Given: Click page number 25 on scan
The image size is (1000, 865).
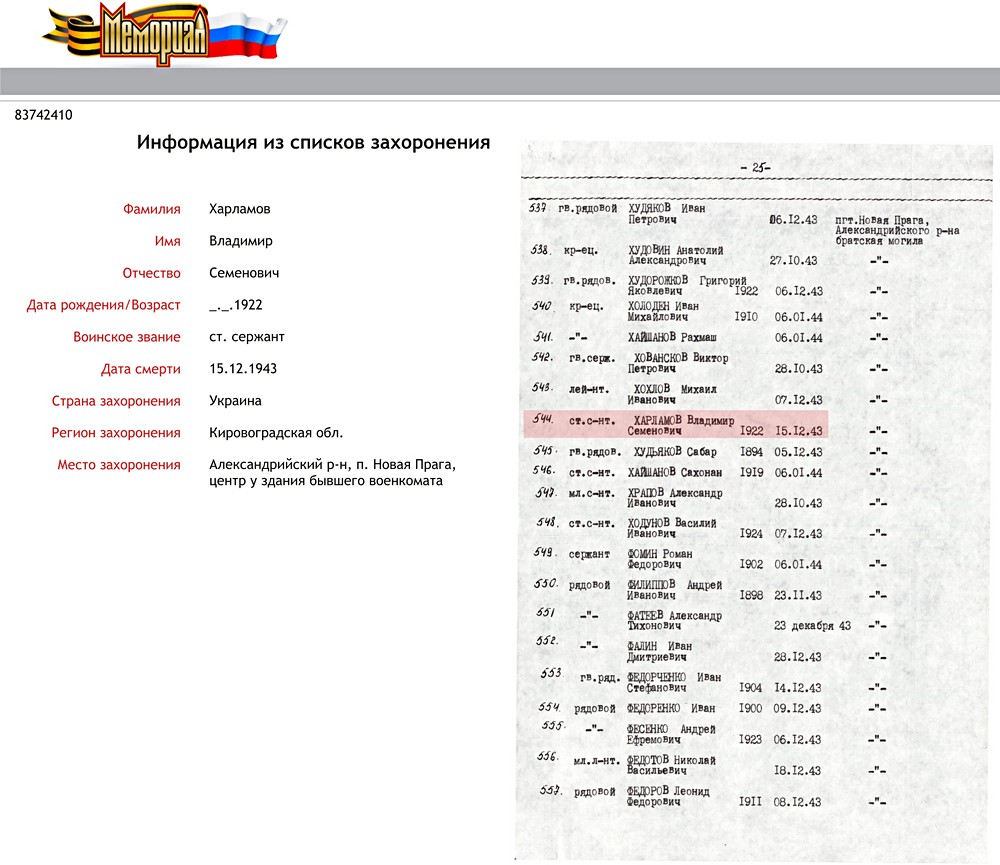Looking at the screenshot, I should coord(755,168).
